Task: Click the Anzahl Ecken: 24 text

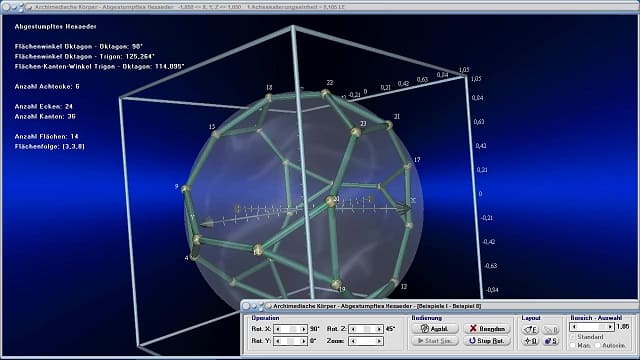Action: click(x=44, y=107)
